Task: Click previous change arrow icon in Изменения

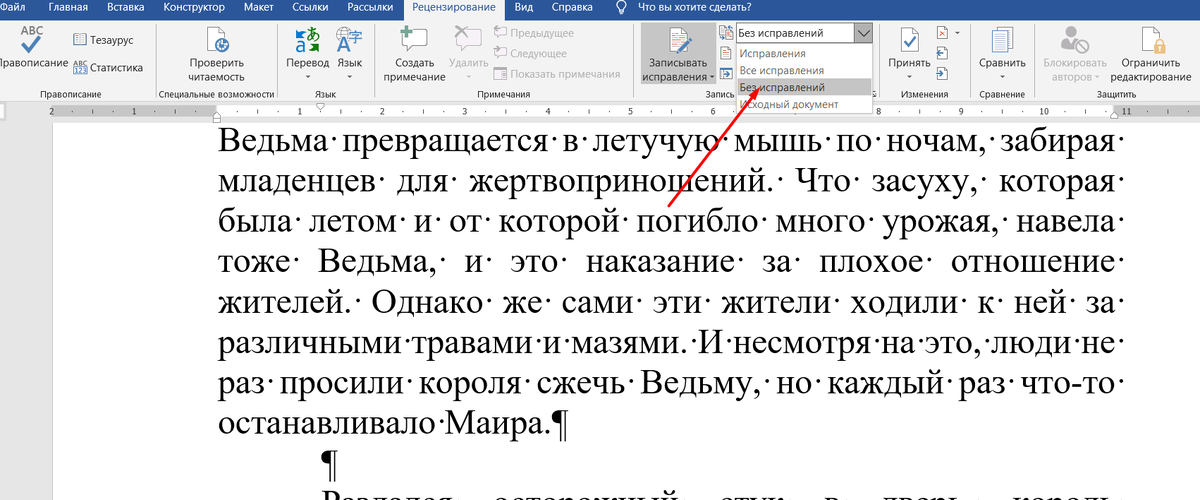Action: [x=942, y=53]
